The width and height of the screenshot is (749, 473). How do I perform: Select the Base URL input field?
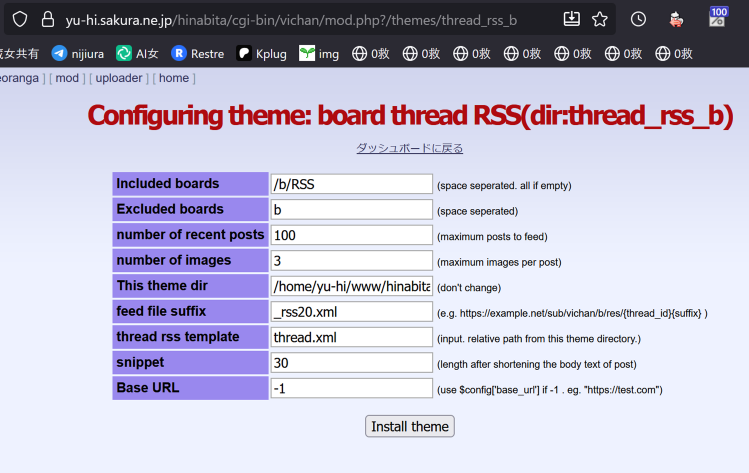[x=351, y=388]
